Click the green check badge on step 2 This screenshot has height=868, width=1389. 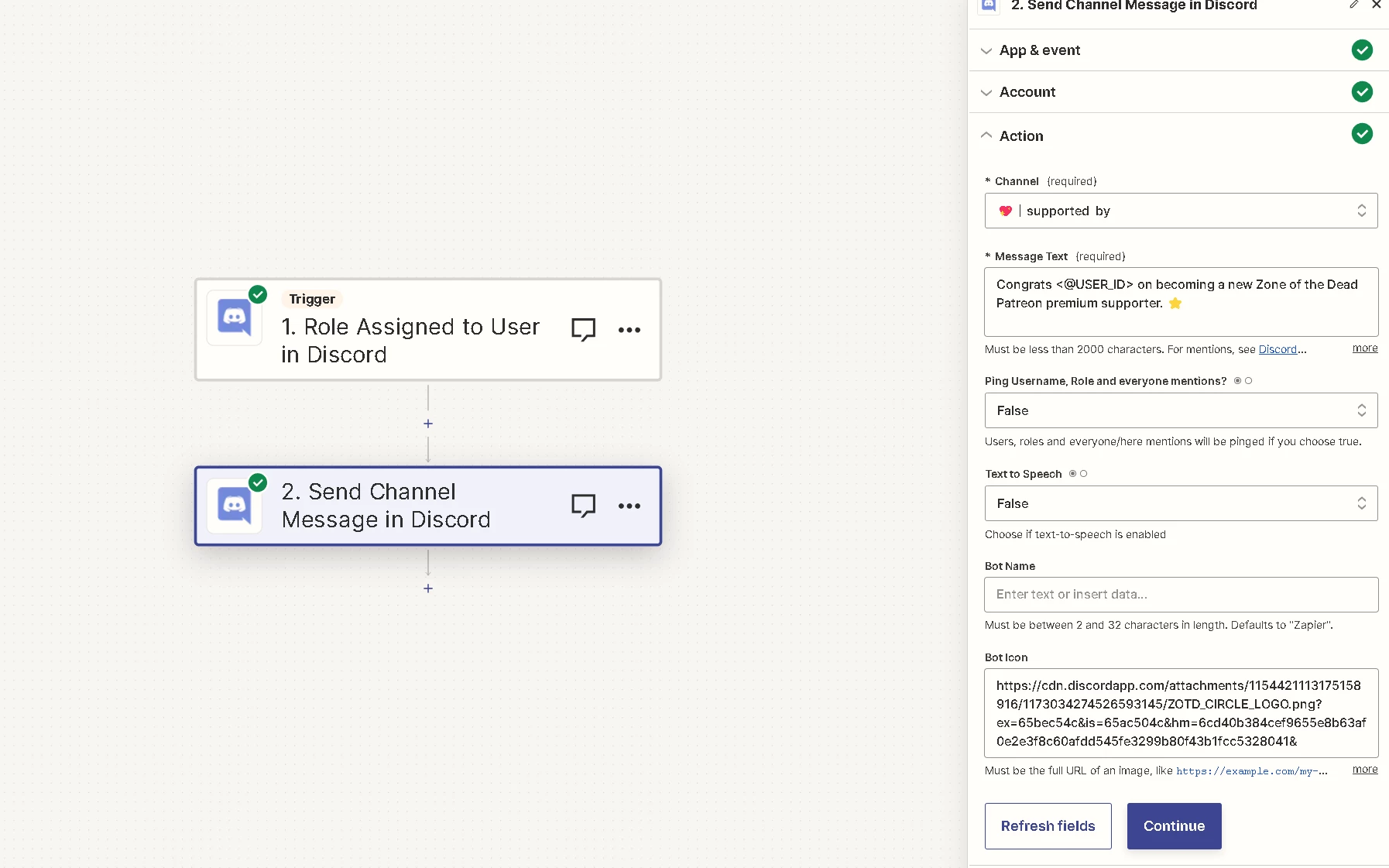click(x=258, y=482)
